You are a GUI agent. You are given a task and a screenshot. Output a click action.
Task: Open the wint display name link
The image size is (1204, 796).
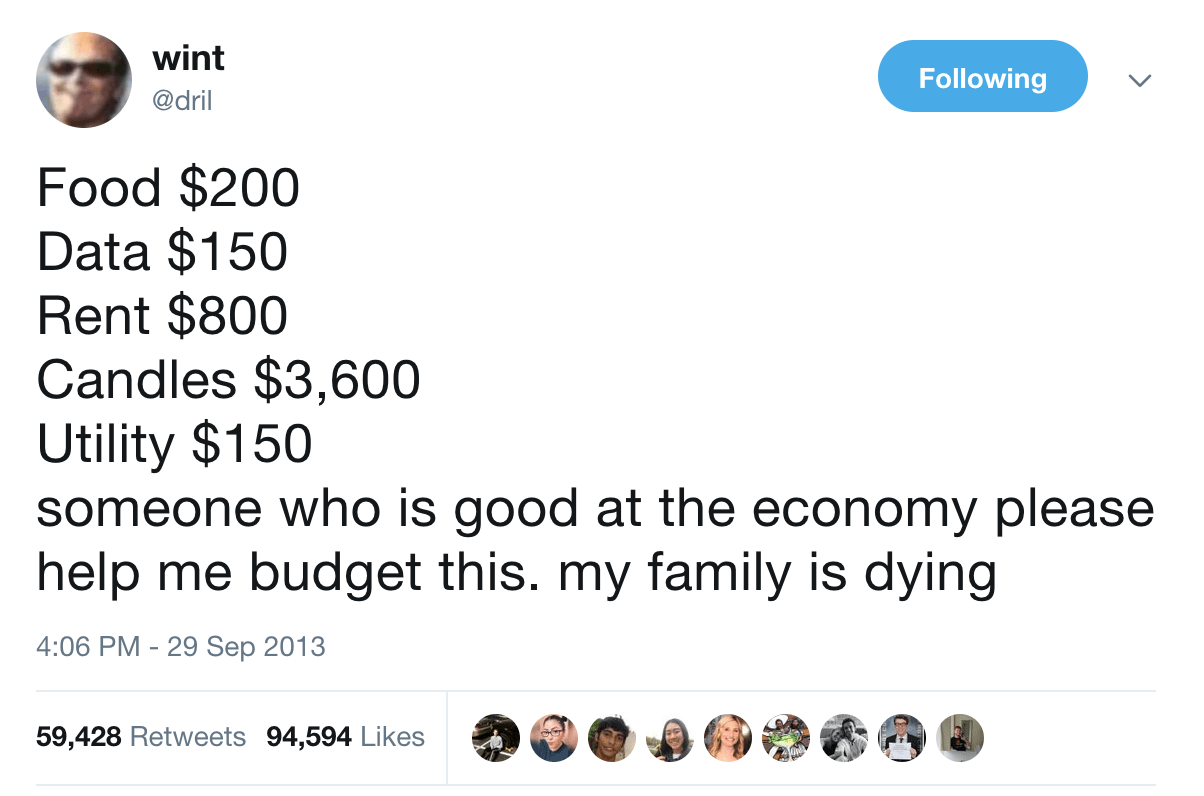coord(188,59)
